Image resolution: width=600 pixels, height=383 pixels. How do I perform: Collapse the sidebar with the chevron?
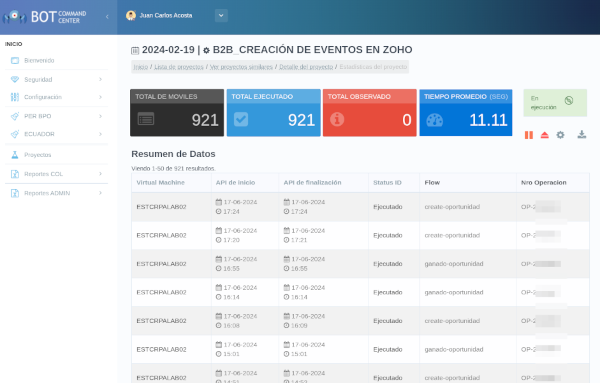(x=107, y=17)
